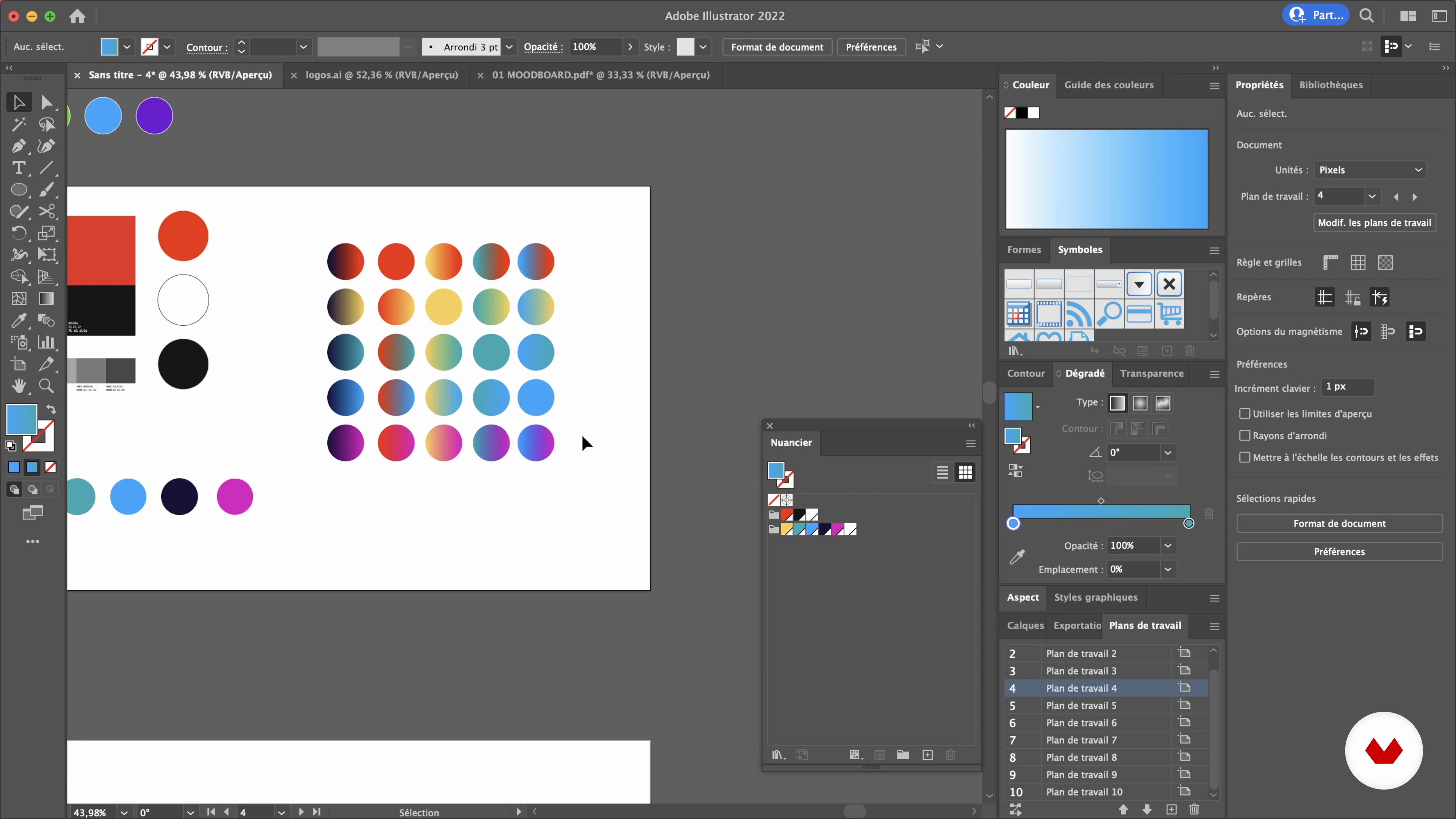Click Edit Toolbar three dots
The height and width of the screenshot is (819, 1456).
coord(33,541)
